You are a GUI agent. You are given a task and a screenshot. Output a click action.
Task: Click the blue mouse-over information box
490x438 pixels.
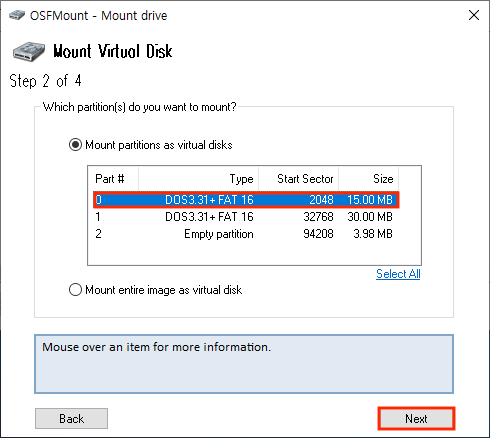(244, 364)
